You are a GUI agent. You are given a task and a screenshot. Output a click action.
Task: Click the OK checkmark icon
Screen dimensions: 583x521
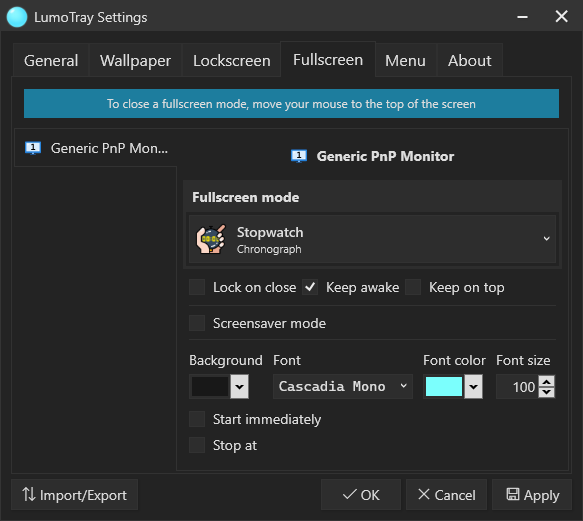click(349, 494)
